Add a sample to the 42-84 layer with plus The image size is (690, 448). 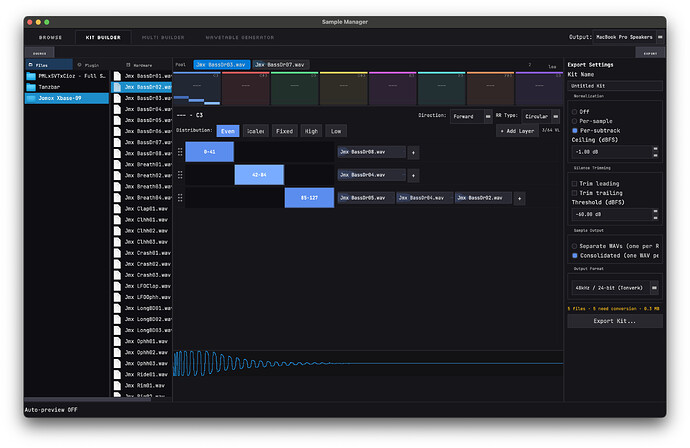point(413,175)
